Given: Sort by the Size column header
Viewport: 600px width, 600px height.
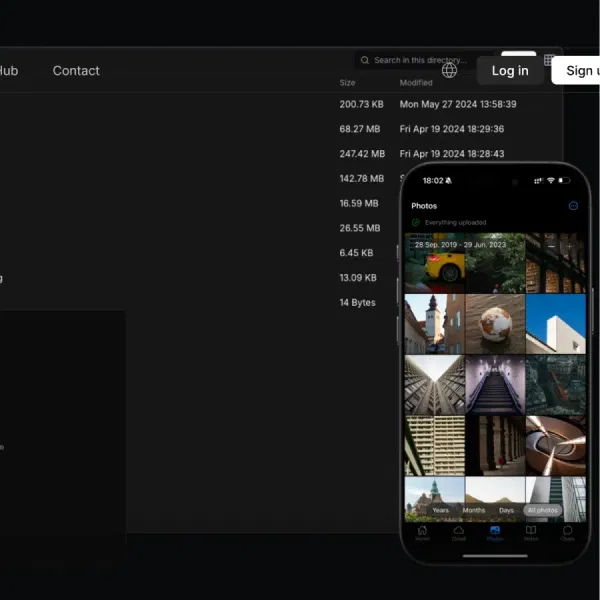Looking at the screenshot, I should coord(347,83).
